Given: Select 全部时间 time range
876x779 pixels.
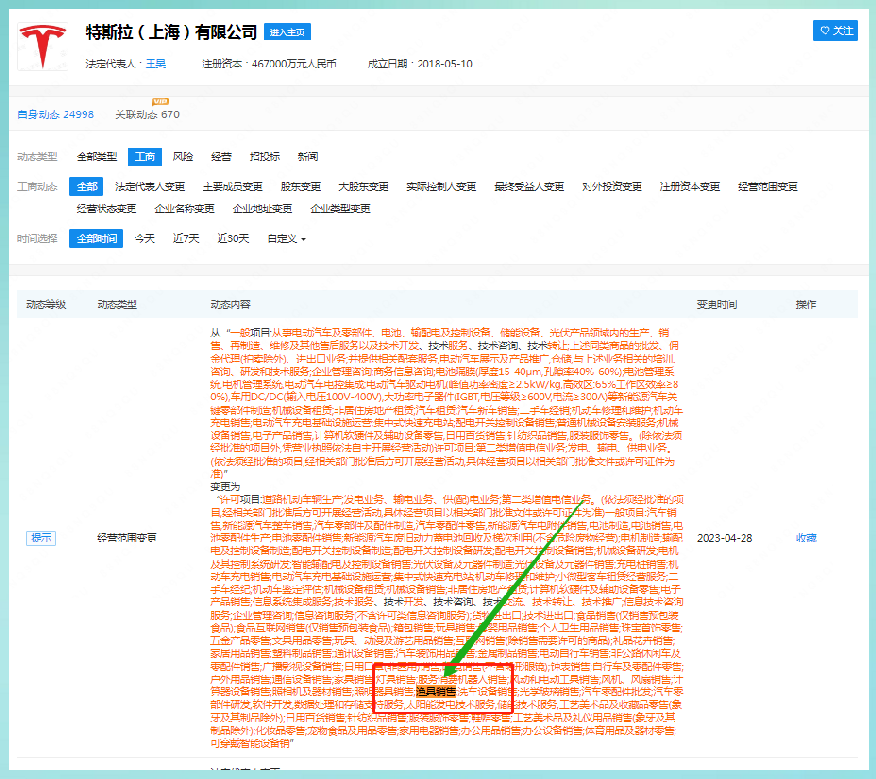Looking at the screenshot, I should point(96,239).
